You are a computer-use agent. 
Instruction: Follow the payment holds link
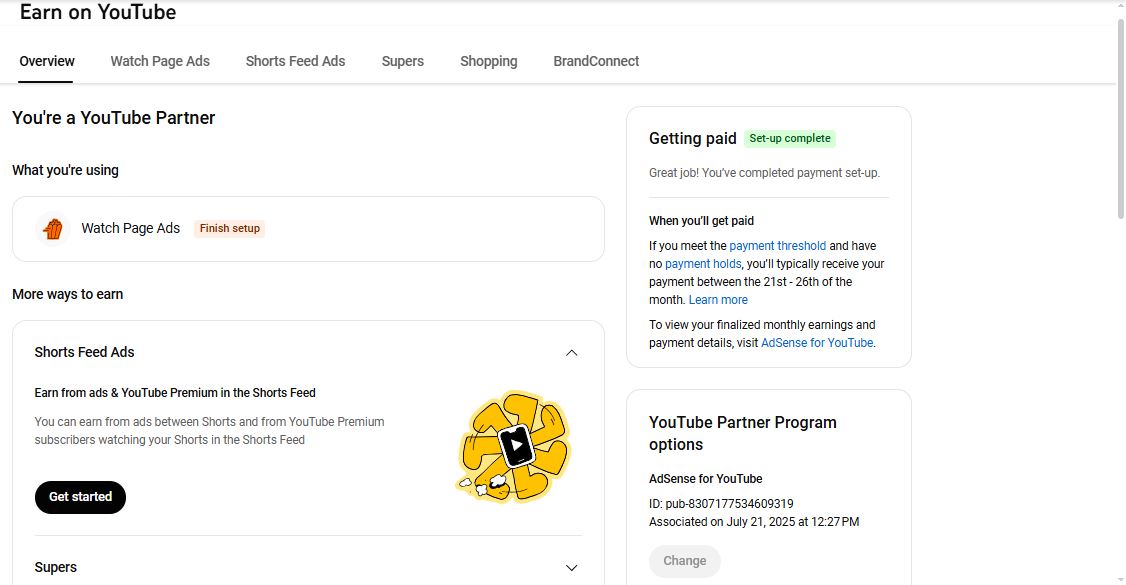click(703, 264)
